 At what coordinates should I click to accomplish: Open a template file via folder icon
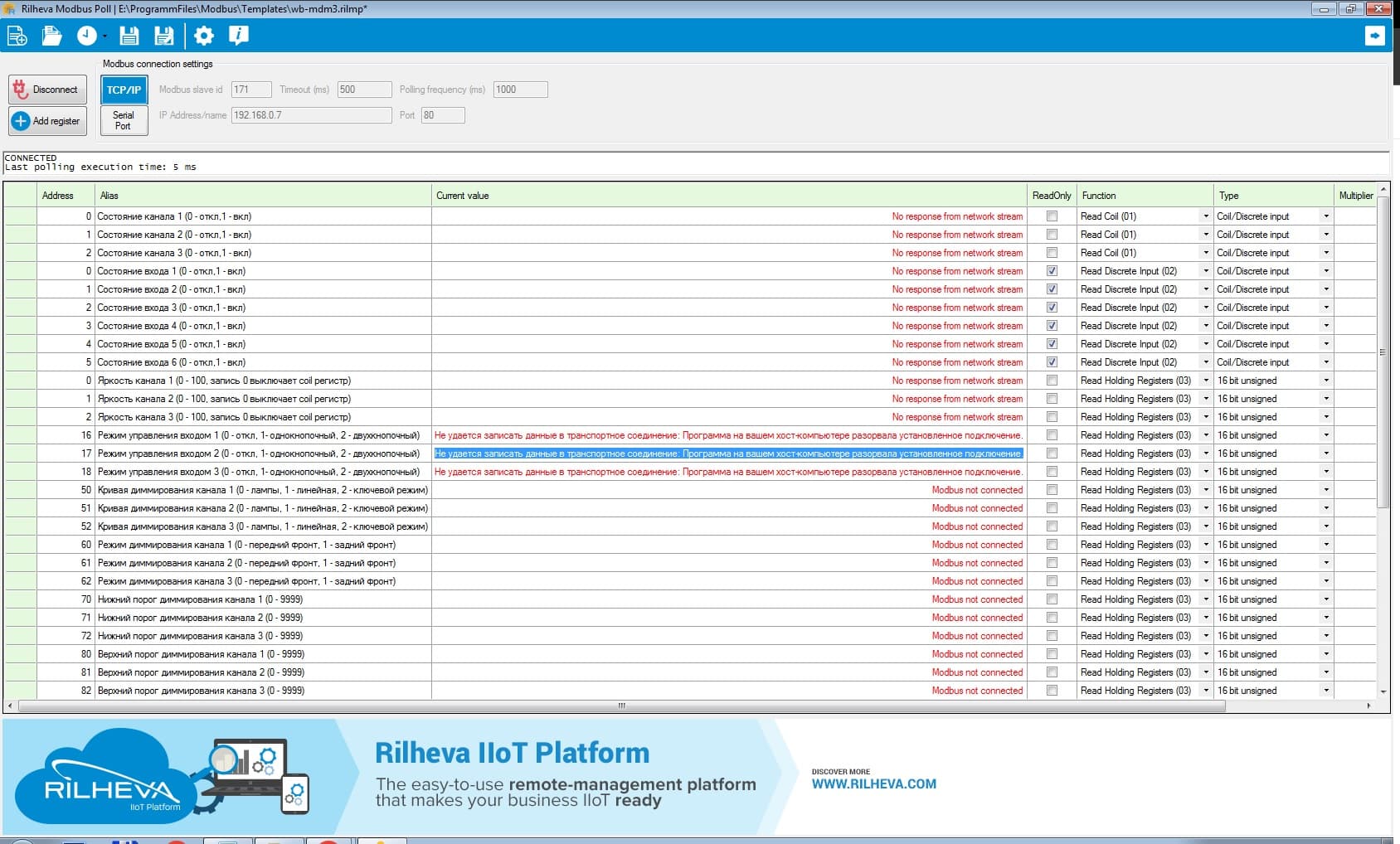[51, 36]
